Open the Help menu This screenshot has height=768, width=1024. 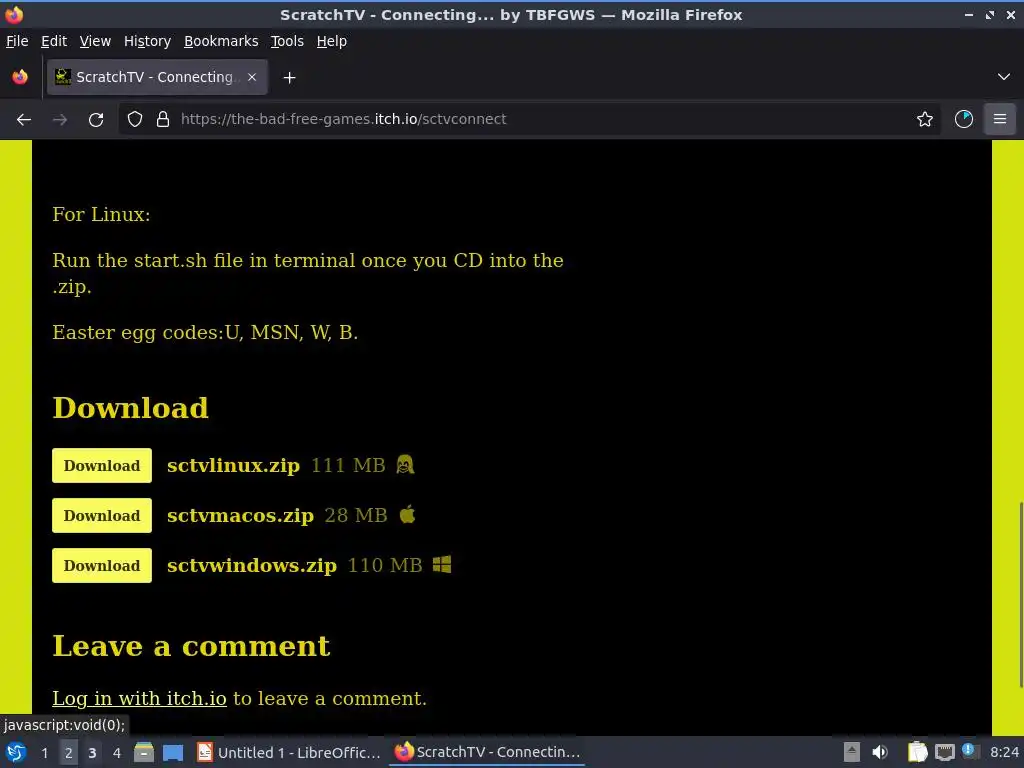pos(332,41)
